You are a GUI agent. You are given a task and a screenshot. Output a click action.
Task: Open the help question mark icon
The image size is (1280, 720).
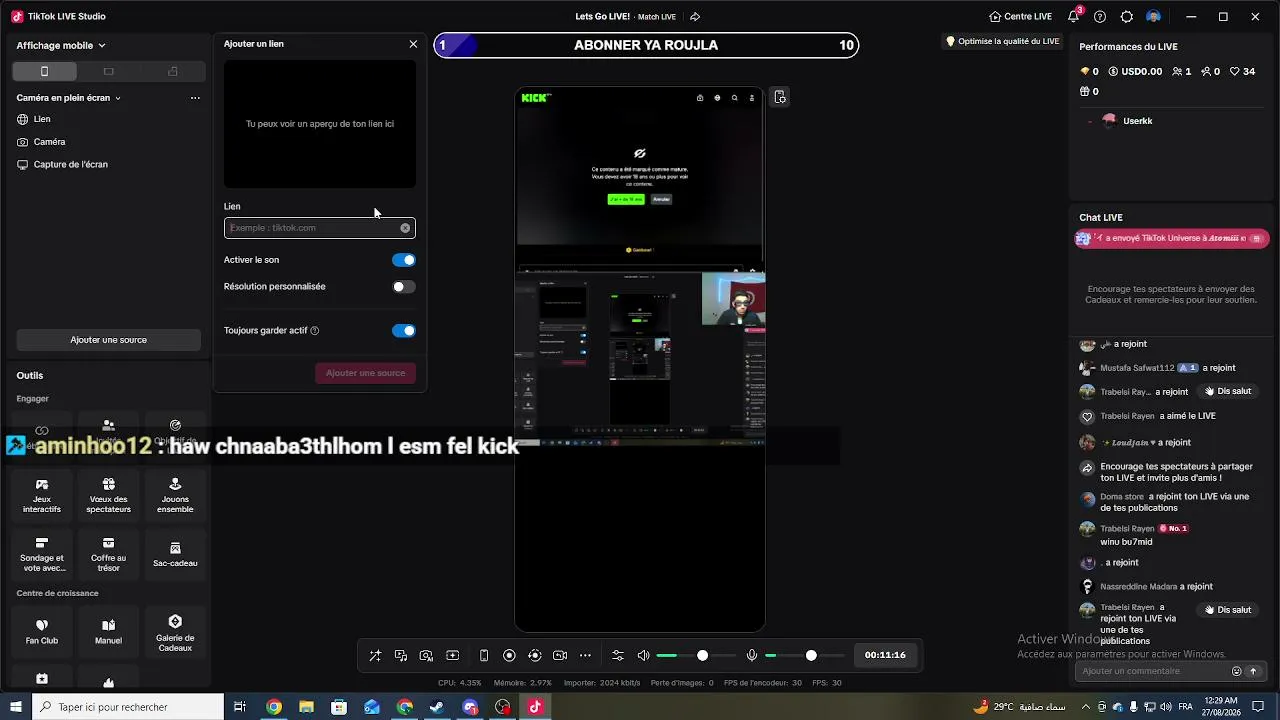pyautogui.click(x=1100, y=17)
